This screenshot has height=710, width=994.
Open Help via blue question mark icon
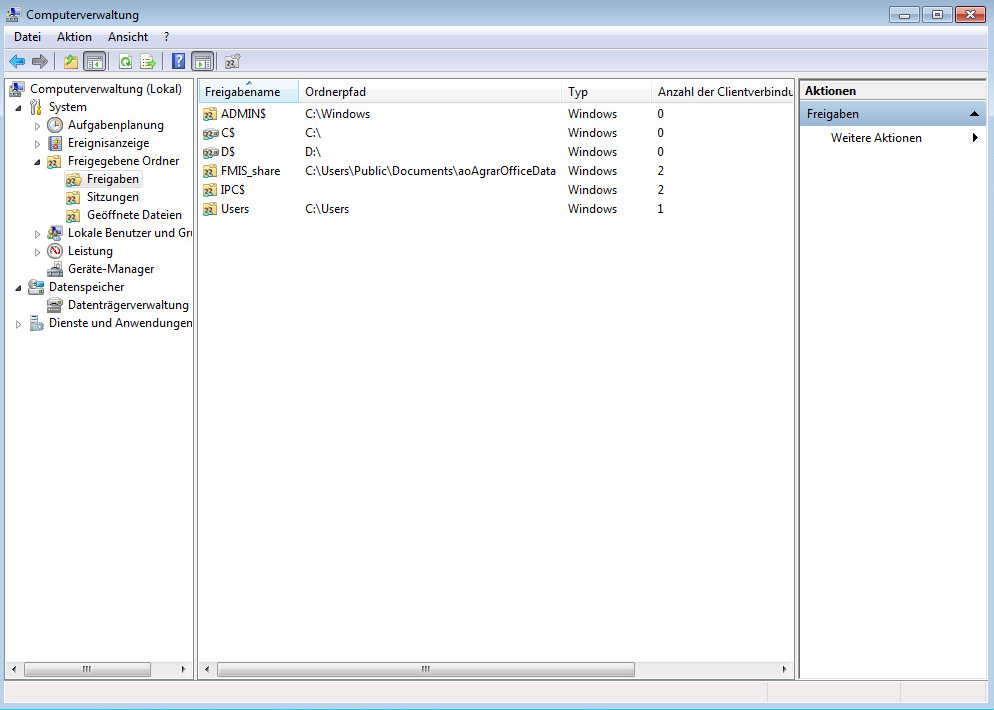point(178,61)
